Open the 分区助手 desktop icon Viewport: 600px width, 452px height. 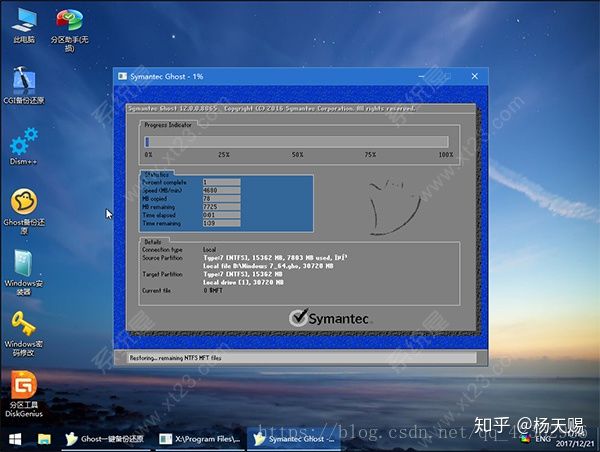[x=69, y=29]
